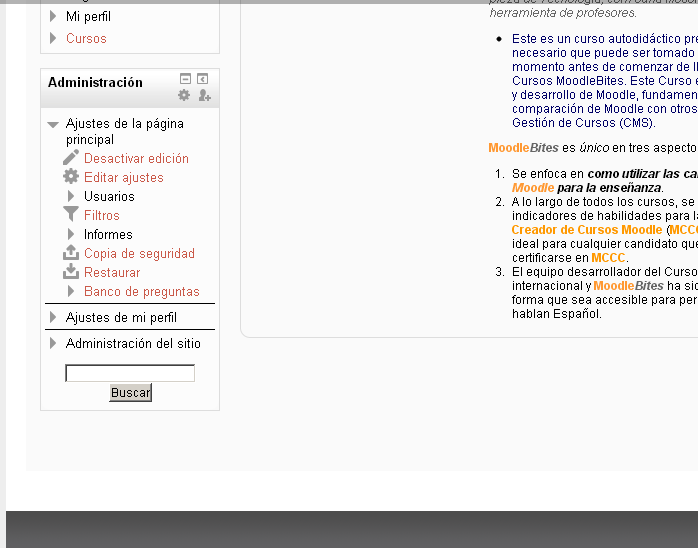
Task: Open Banco de preguntas link
Action: 141,291
